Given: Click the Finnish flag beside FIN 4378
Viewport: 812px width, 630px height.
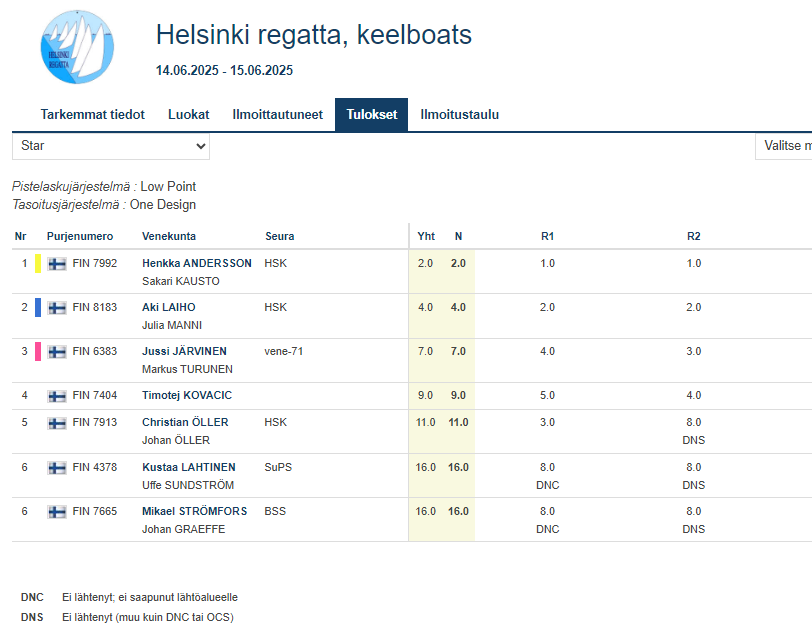Looking at the screenshot, I should pyautogui.click(x=57, y=467).
